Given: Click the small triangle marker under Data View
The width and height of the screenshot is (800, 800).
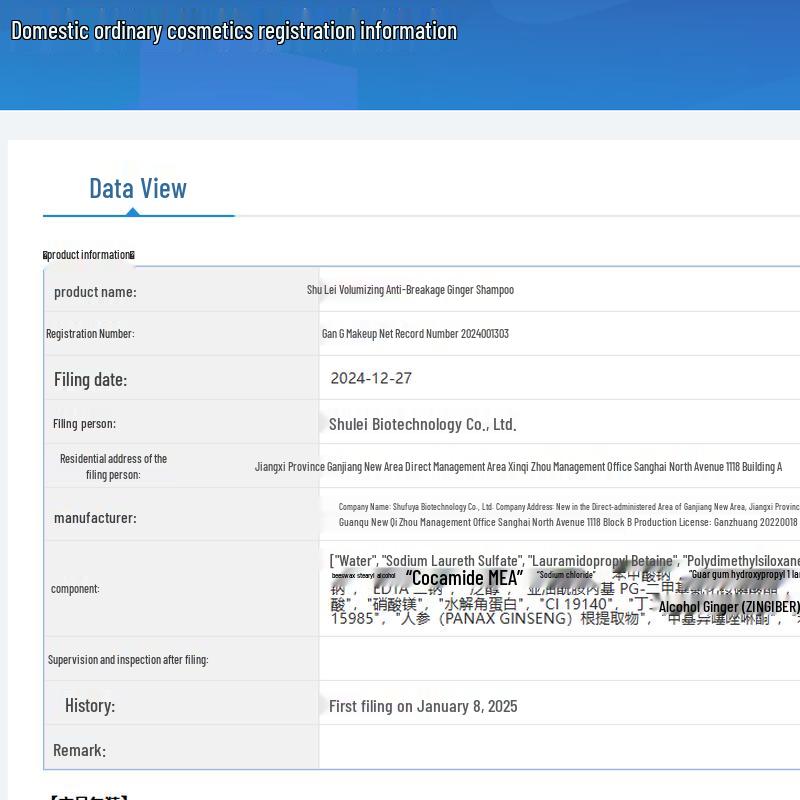Looking at the screenshot, I should 132,211.
